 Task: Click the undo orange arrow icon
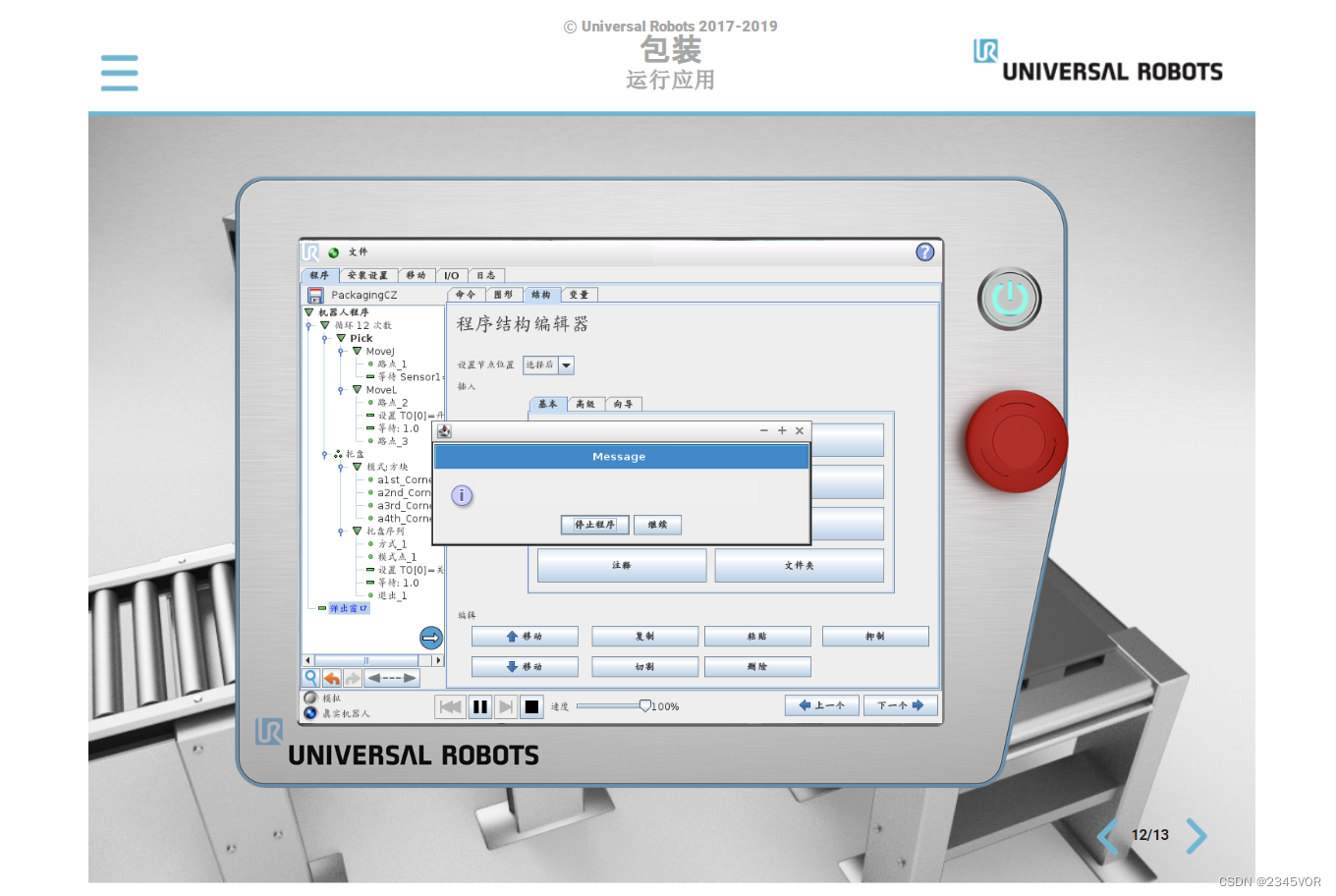[332, 678]
